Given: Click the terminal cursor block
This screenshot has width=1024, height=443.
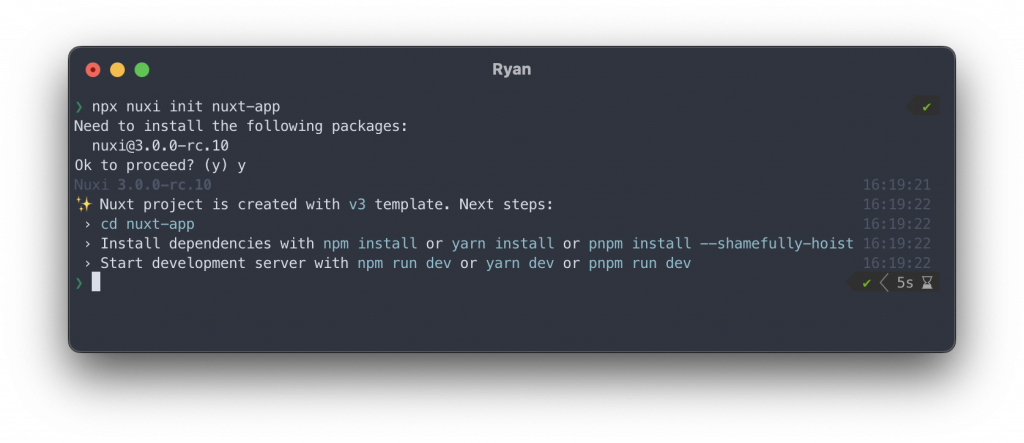Looking at the screenshot, I should 96,282.
